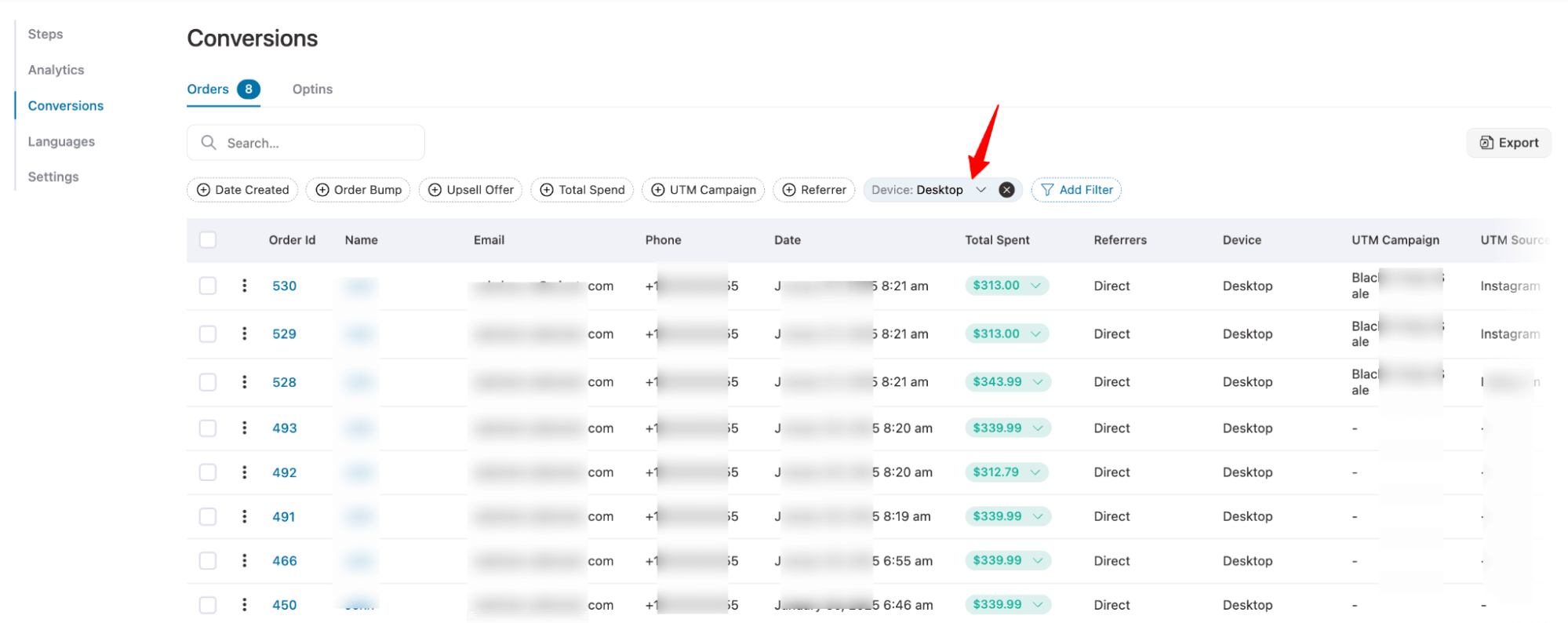Click the Date column header
This screenshot has height=623, width=1568.
tap(788, 240)
